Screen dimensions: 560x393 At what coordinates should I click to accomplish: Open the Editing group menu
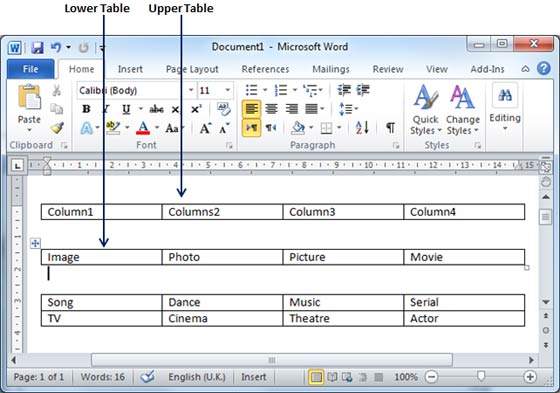tap(505, 106)
